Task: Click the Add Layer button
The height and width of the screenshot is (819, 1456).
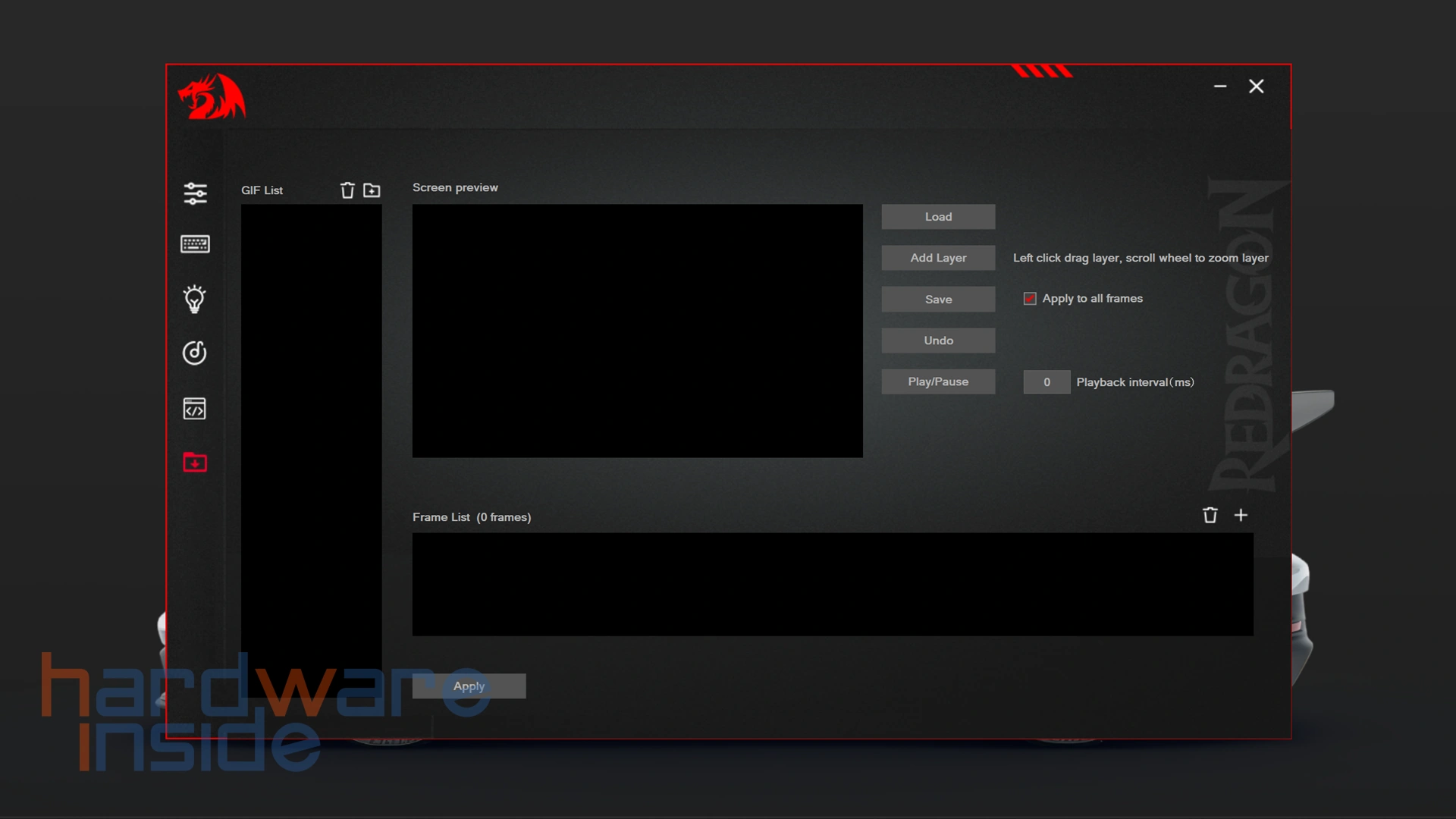Action: point(938,258)
